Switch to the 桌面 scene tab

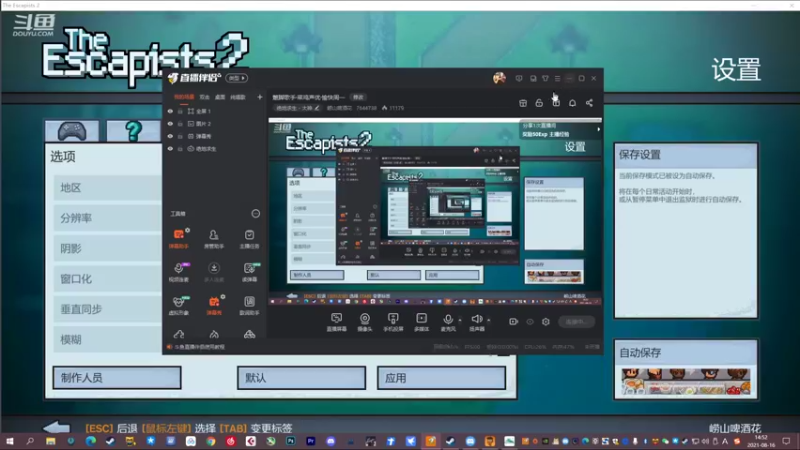tap(220, 97)
